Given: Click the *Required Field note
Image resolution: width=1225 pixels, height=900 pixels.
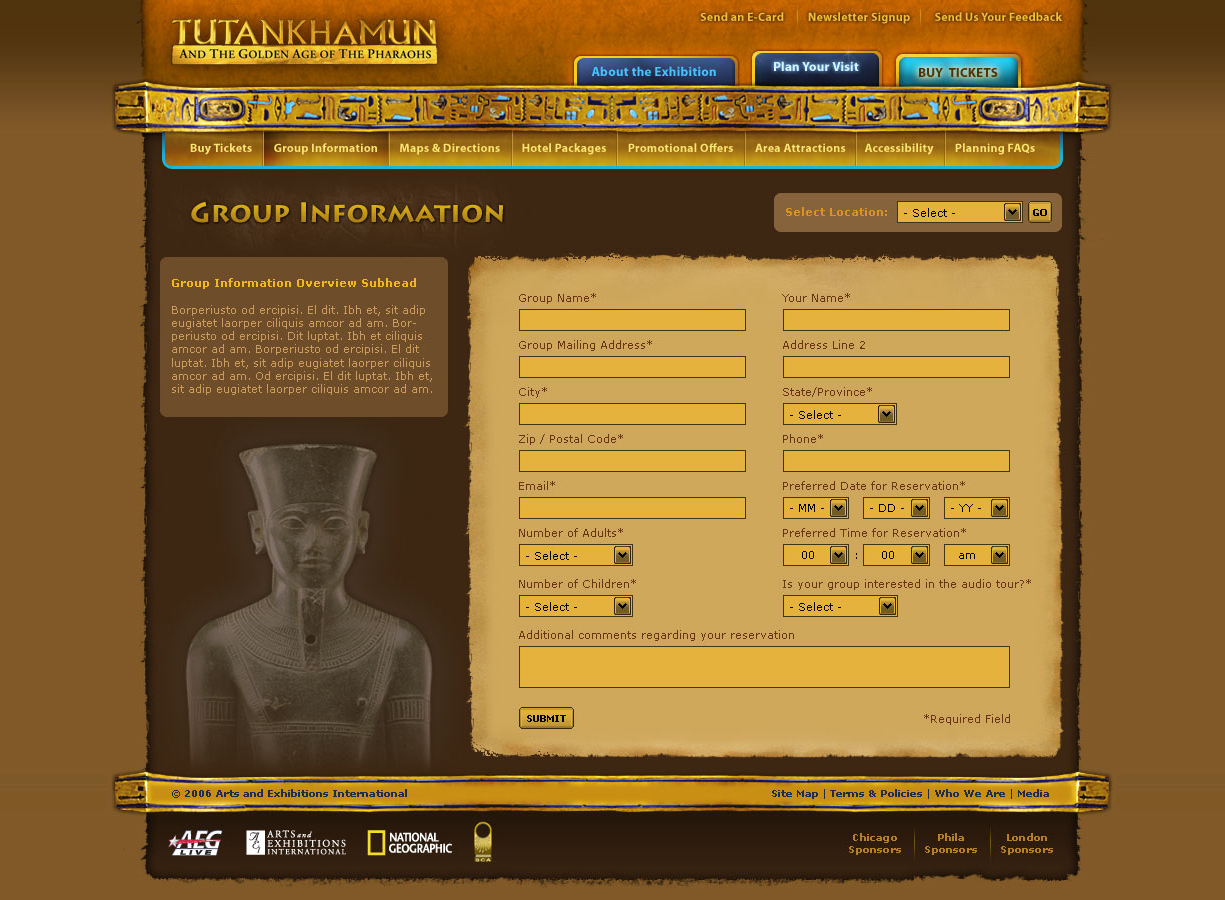Looking at the screenshot, I should 967,719.
